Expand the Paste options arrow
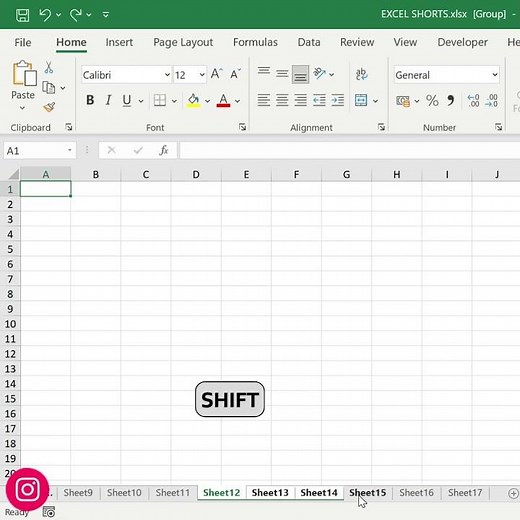 coord(22,108)
